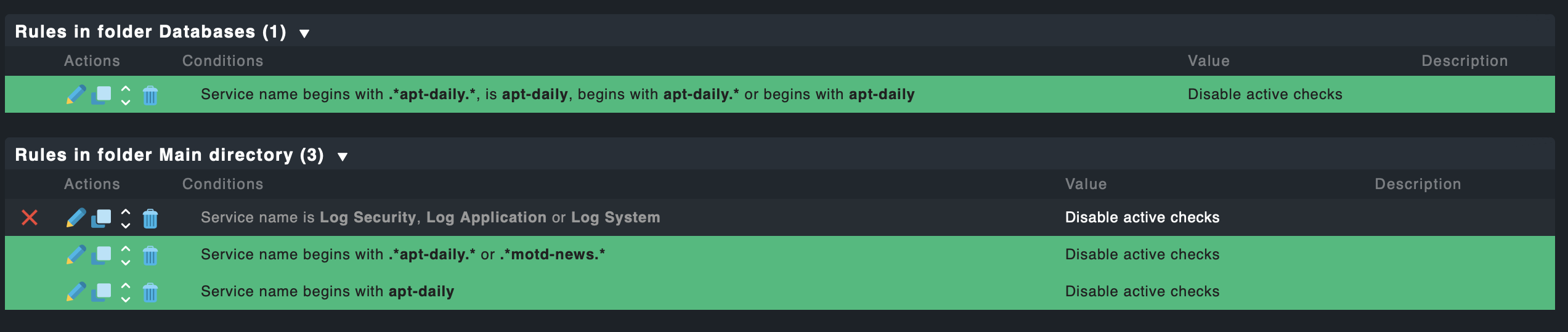Delete the last Main directory rule
The width and height of the screenshot is (1568, 332).
pos(150,292)
